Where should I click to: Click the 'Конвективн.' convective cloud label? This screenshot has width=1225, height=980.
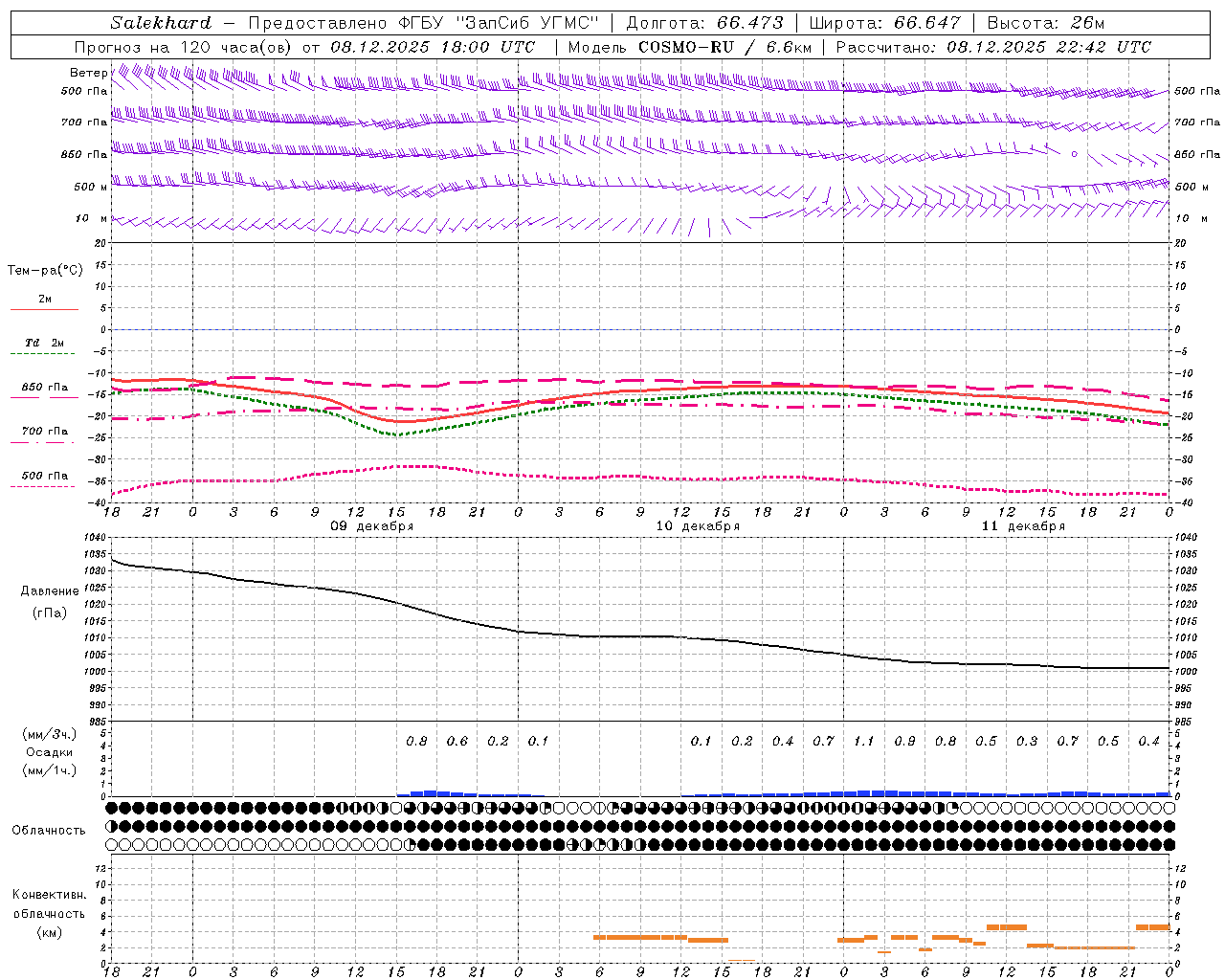tap(50, 895)
